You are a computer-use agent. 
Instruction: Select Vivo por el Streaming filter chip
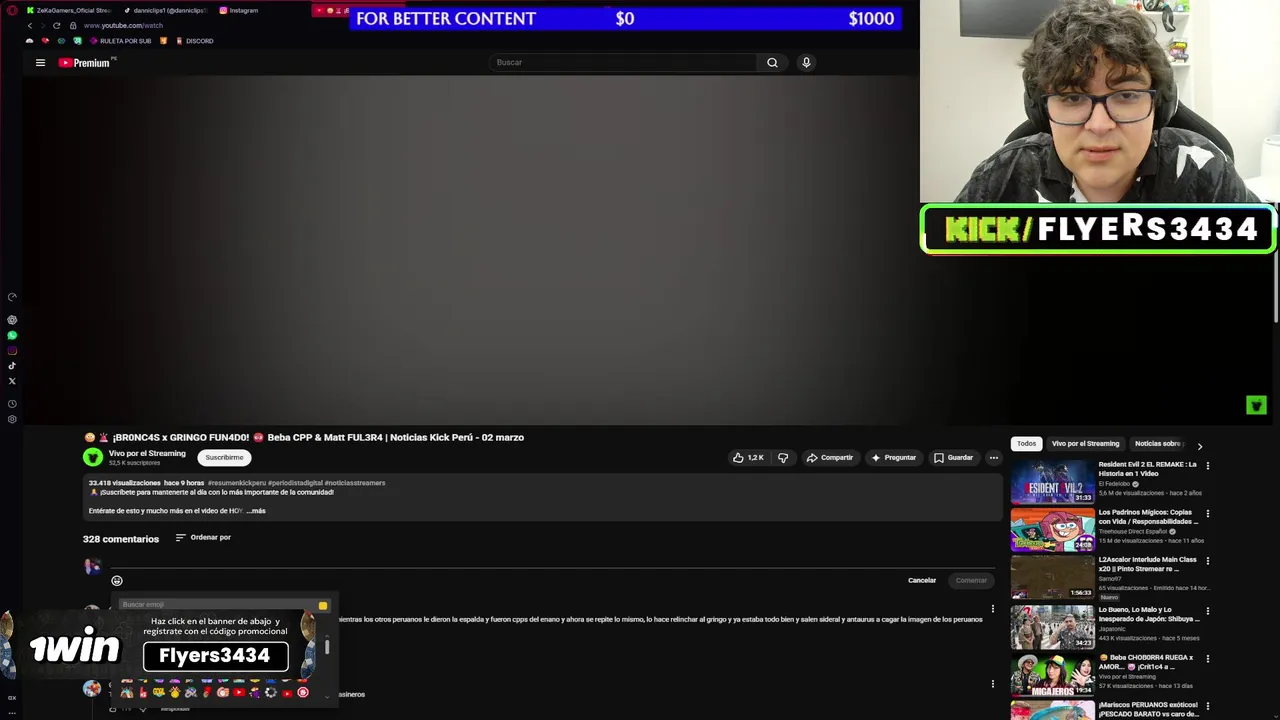pos(1085,444)
